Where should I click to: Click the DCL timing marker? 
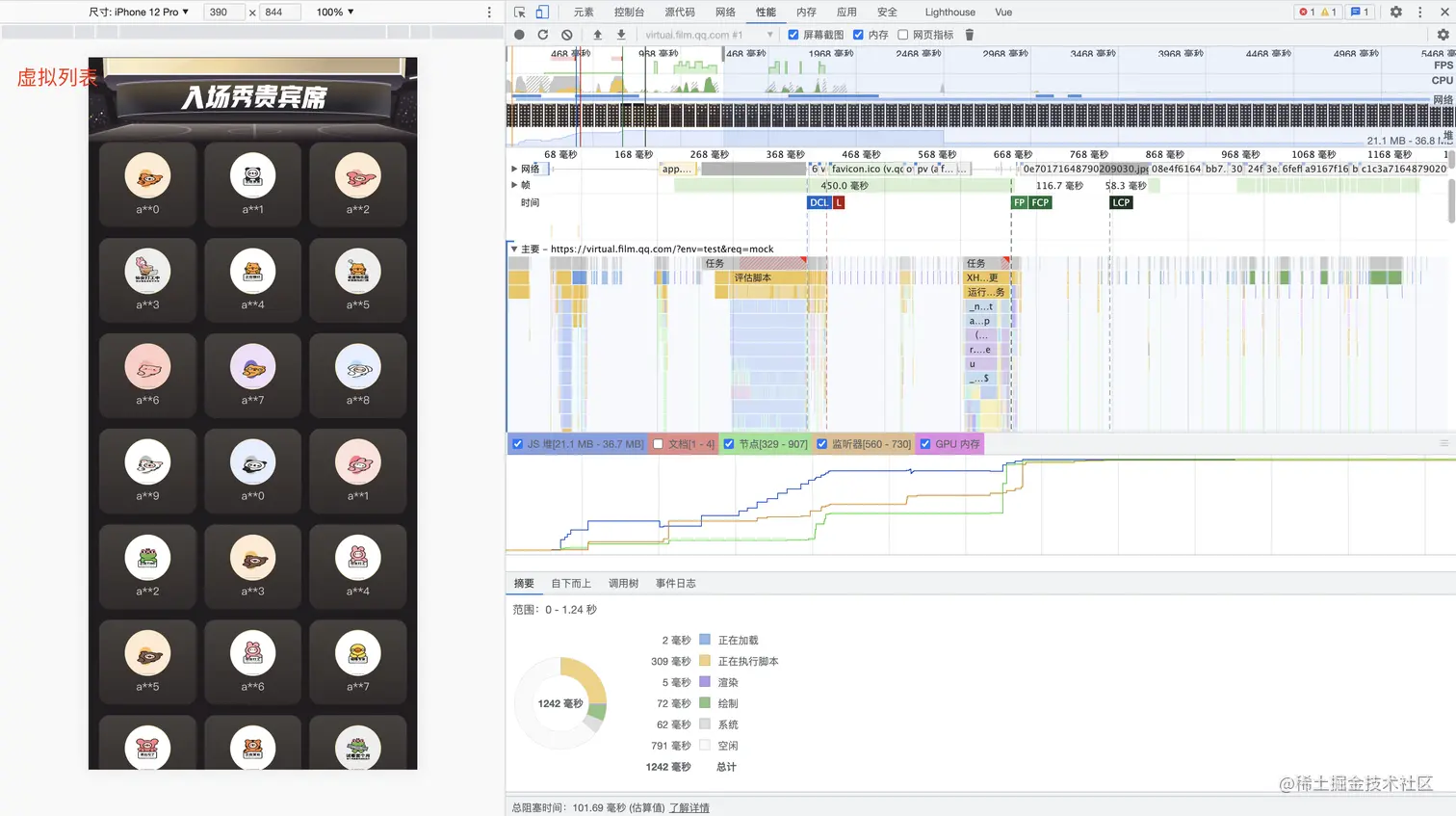[819, 202]
